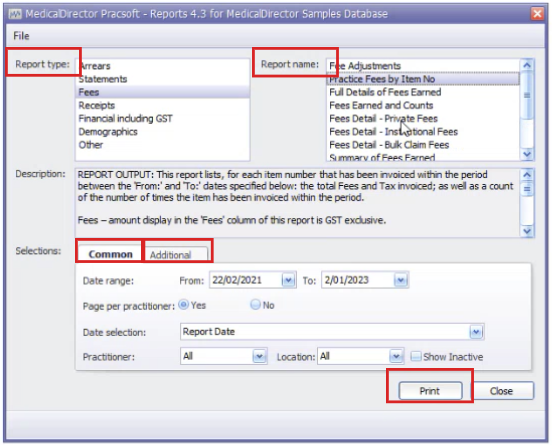
Task: Click Description box scroll down arrow
Action: pos(527,231)
